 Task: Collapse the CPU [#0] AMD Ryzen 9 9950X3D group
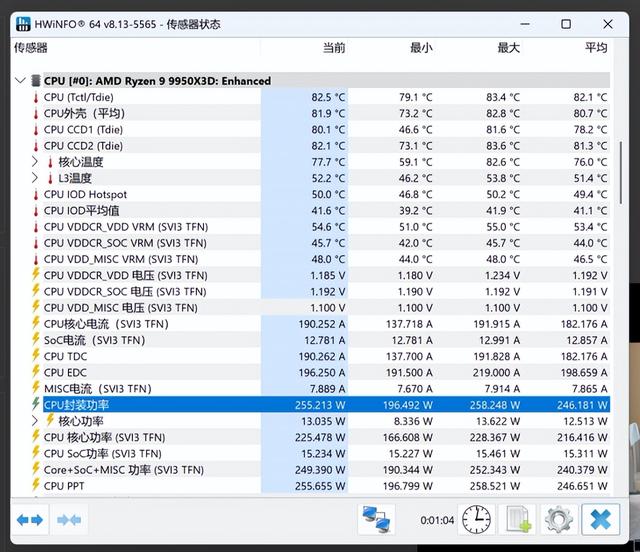click(x=20, y=80)
